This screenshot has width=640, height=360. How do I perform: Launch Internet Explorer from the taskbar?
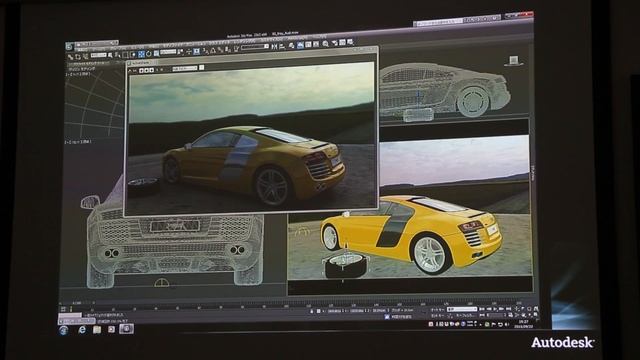[82, 329]
